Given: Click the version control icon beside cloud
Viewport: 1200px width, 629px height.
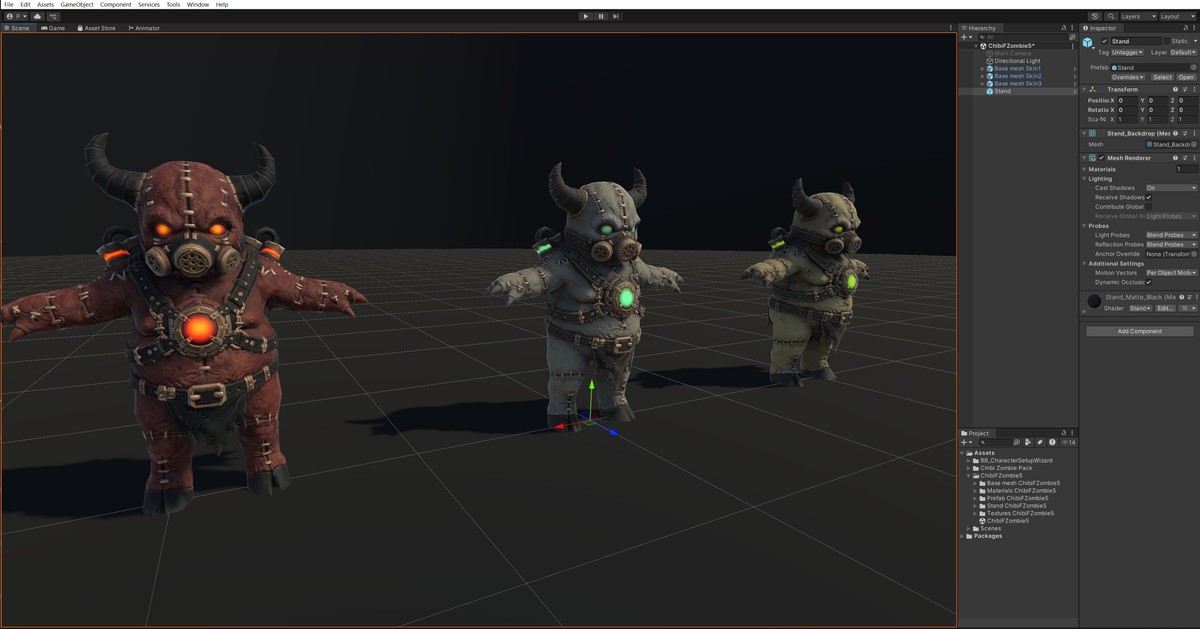Looking at the screenshot, I should (x=52, y=16).
